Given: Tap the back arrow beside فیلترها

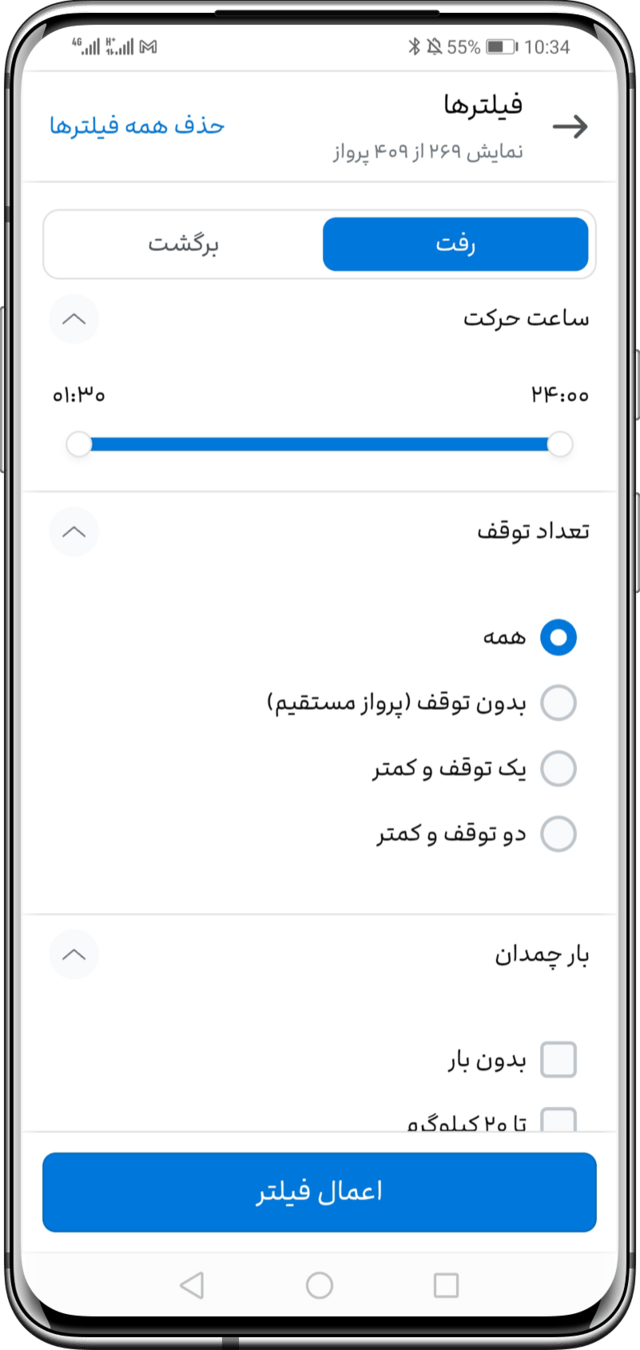Looking at the screenshot, I should coord(570,127).
